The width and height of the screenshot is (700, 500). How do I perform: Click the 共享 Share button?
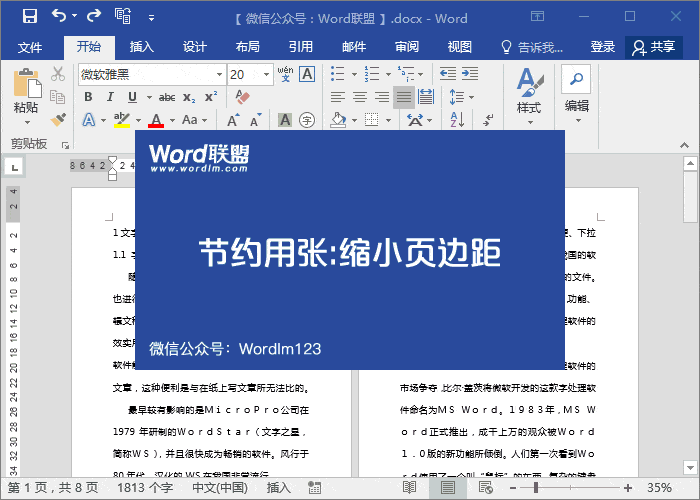(654, 47)
